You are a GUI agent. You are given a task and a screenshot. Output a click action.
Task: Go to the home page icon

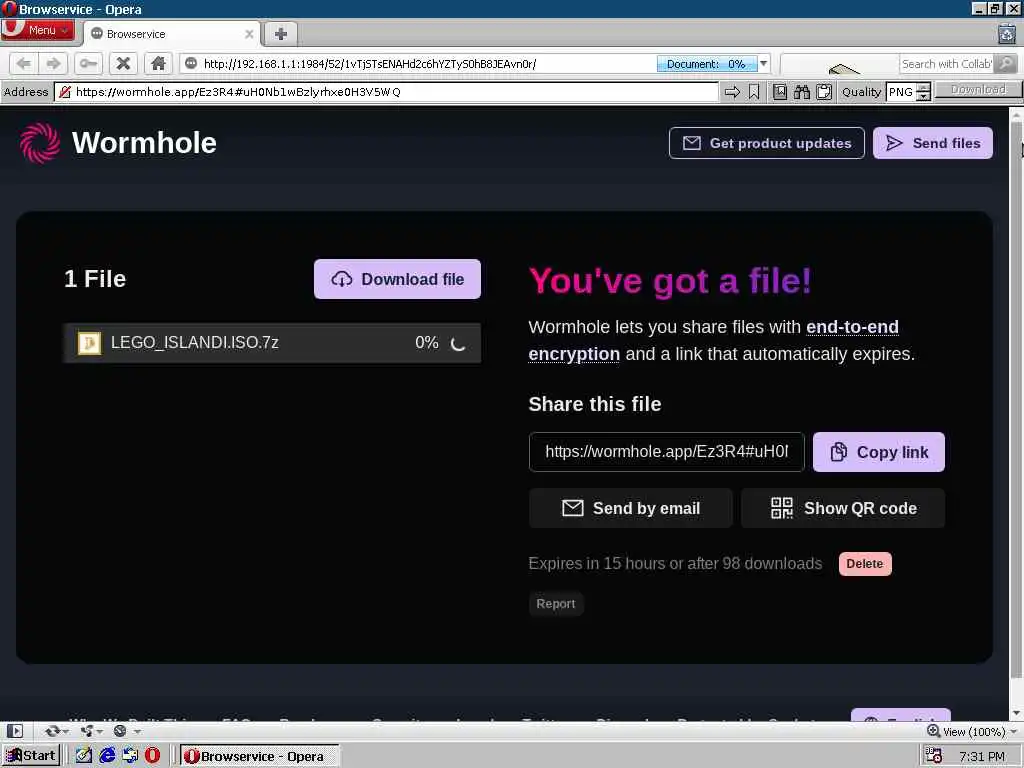tap(158, 63)
